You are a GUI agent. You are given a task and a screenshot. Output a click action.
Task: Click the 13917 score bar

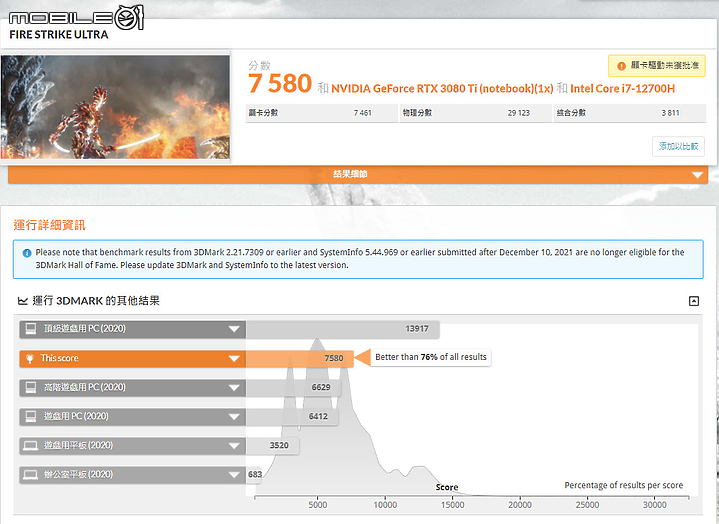click(x=343, y=329)
